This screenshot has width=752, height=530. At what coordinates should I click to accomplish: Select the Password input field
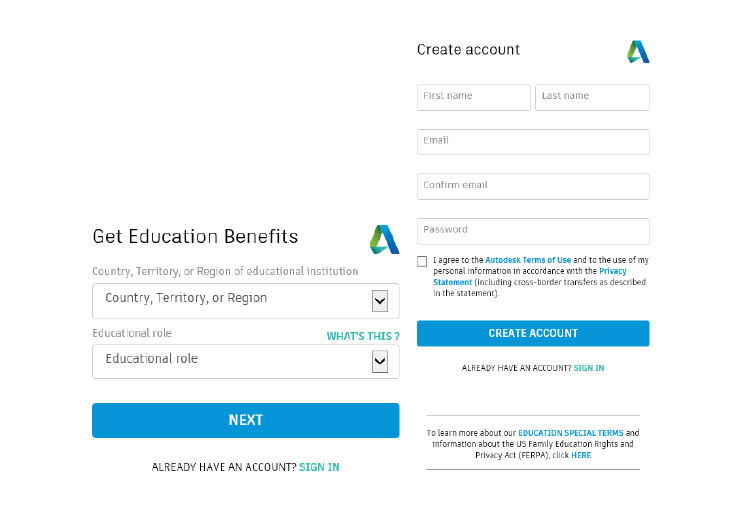pos(533,231)
